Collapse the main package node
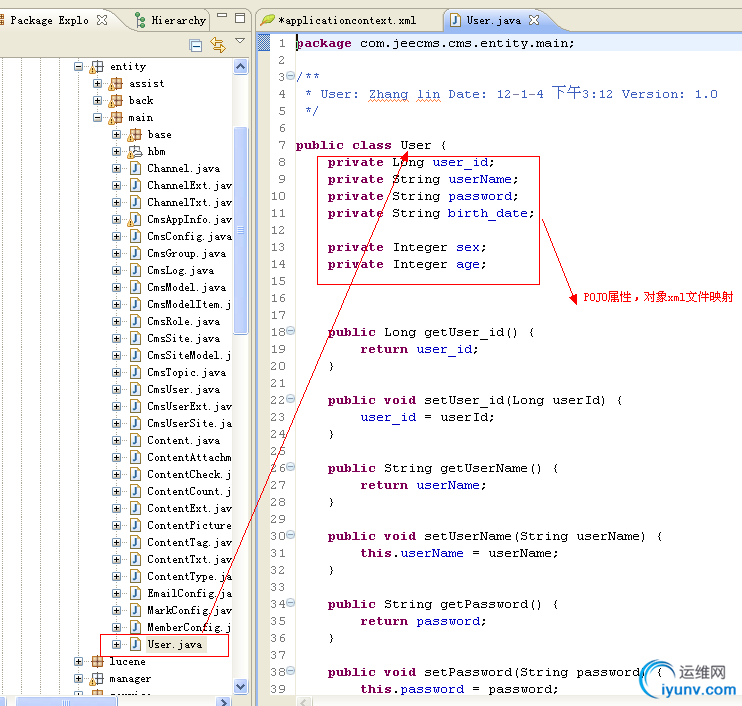This screenshot has height=706, width=742. coord(97,117)
